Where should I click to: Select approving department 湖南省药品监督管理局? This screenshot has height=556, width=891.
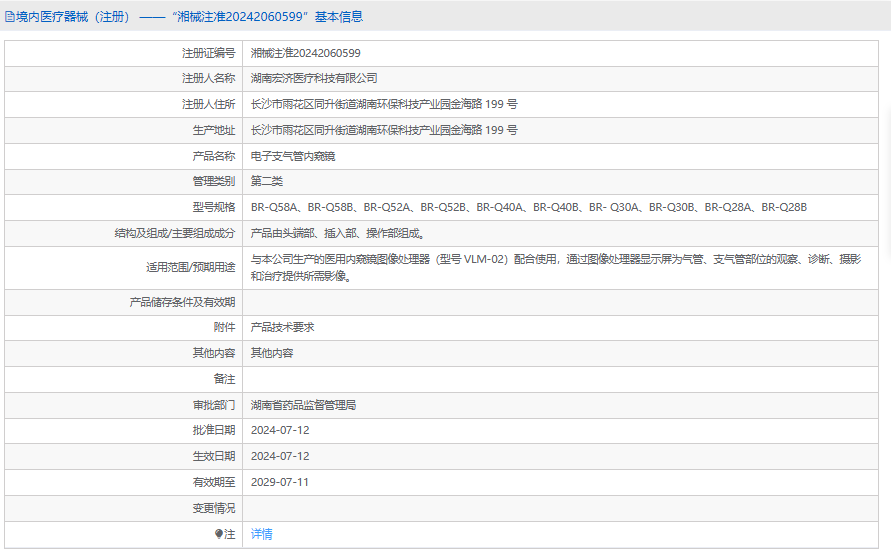303,405
